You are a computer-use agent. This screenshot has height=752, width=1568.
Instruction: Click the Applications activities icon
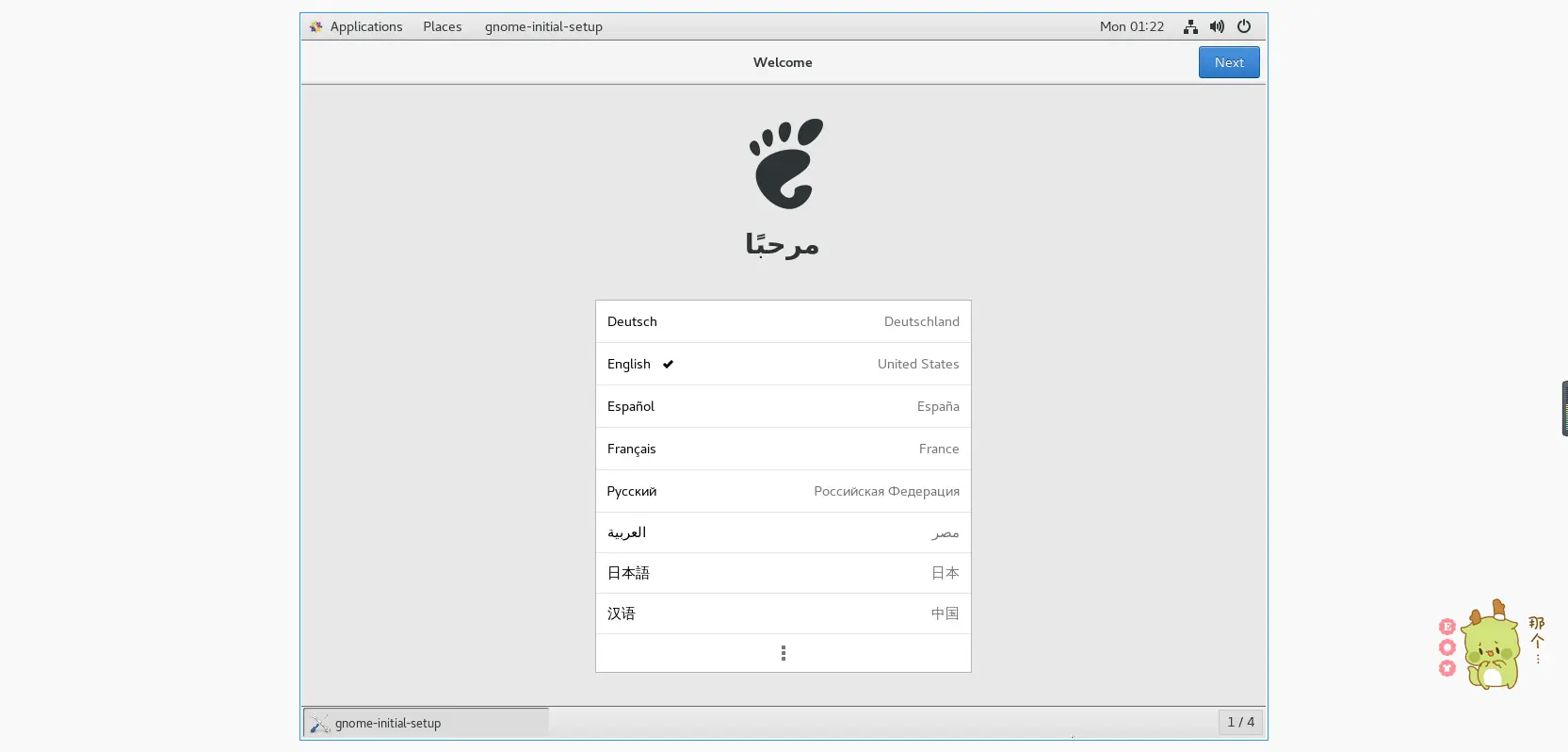[316, 26]
